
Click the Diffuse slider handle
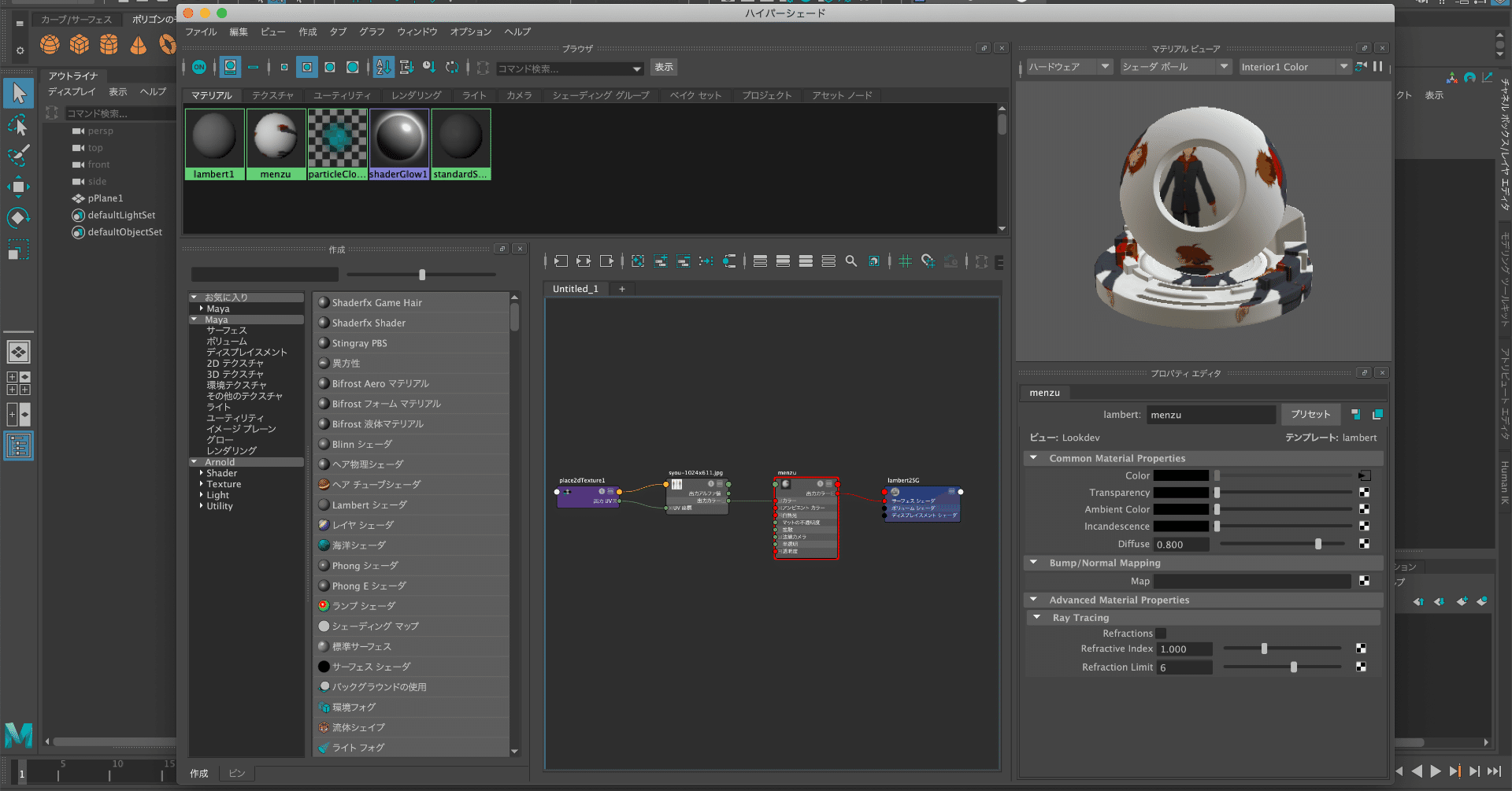click(x=1317, y=544)
